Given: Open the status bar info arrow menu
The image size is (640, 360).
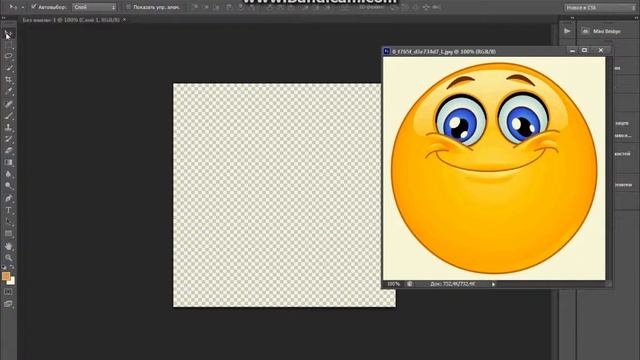Looking at the screenshot, I should point(493,284).
